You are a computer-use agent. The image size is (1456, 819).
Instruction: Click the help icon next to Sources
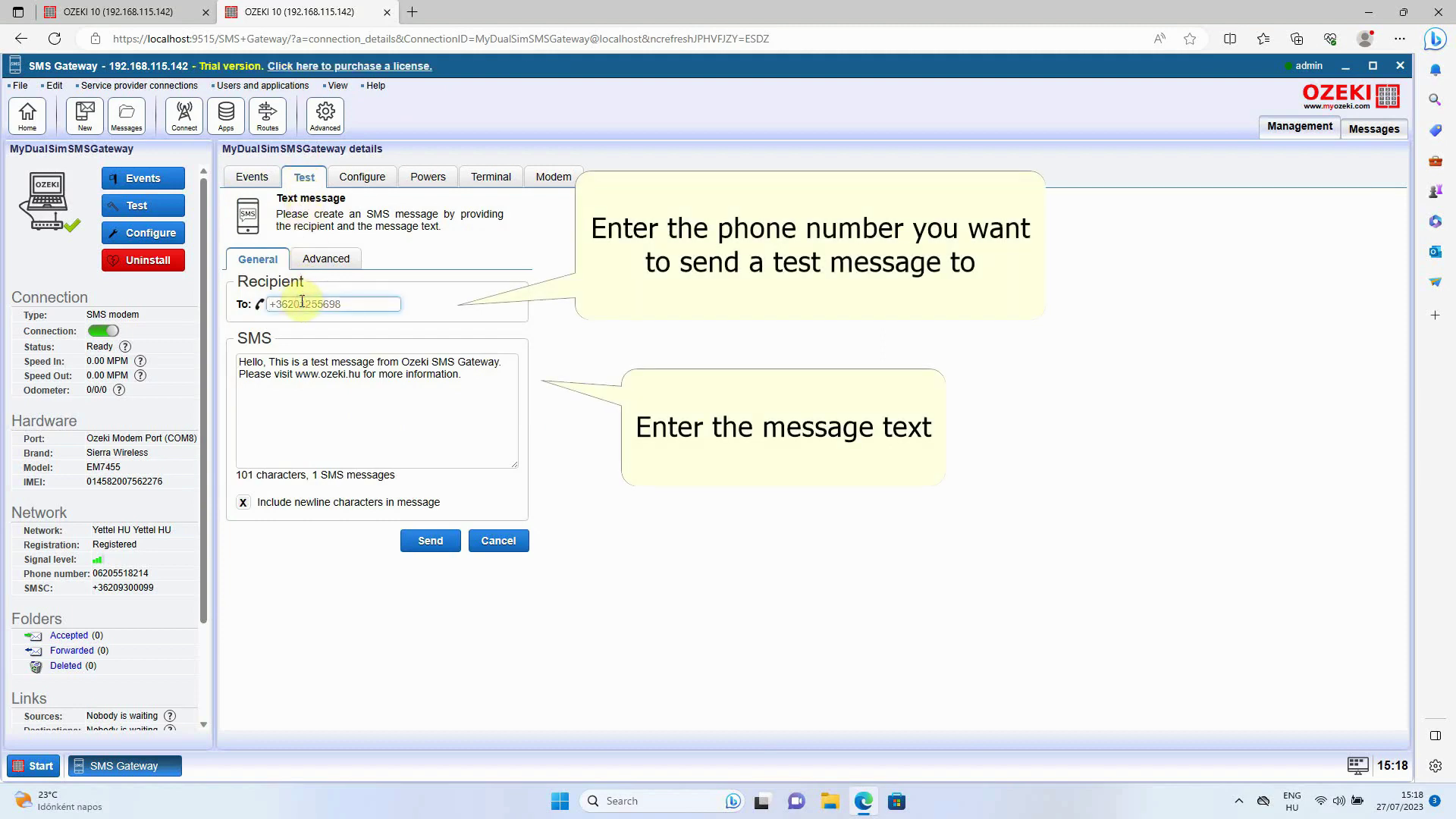pos(170,716)
